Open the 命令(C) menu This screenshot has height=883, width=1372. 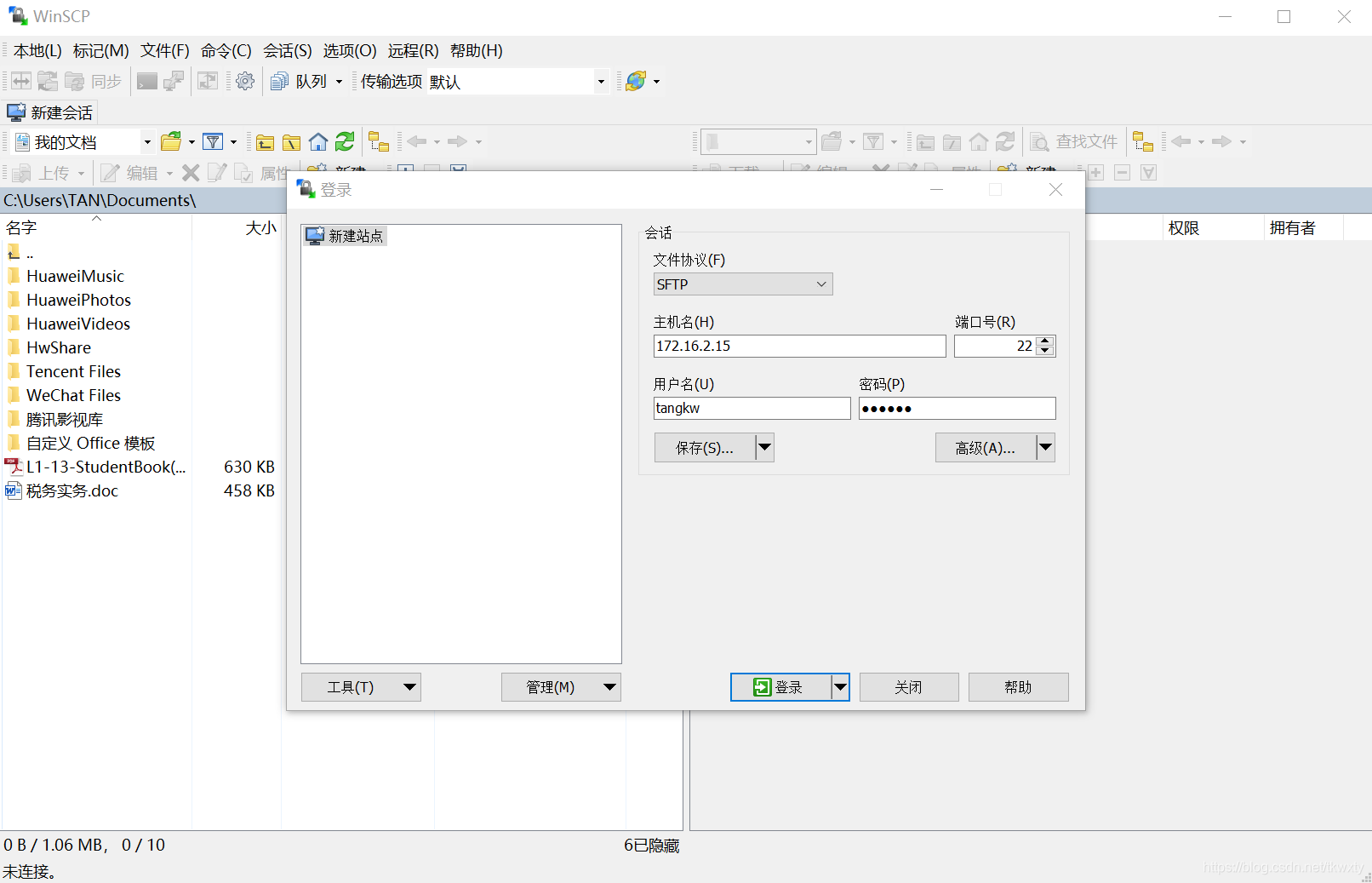point(226,51)
